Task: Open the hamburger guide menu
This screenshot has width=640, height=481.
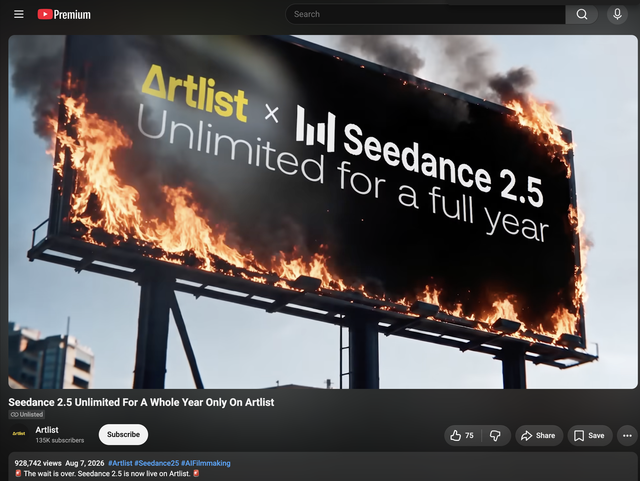Action: [19, 14]
